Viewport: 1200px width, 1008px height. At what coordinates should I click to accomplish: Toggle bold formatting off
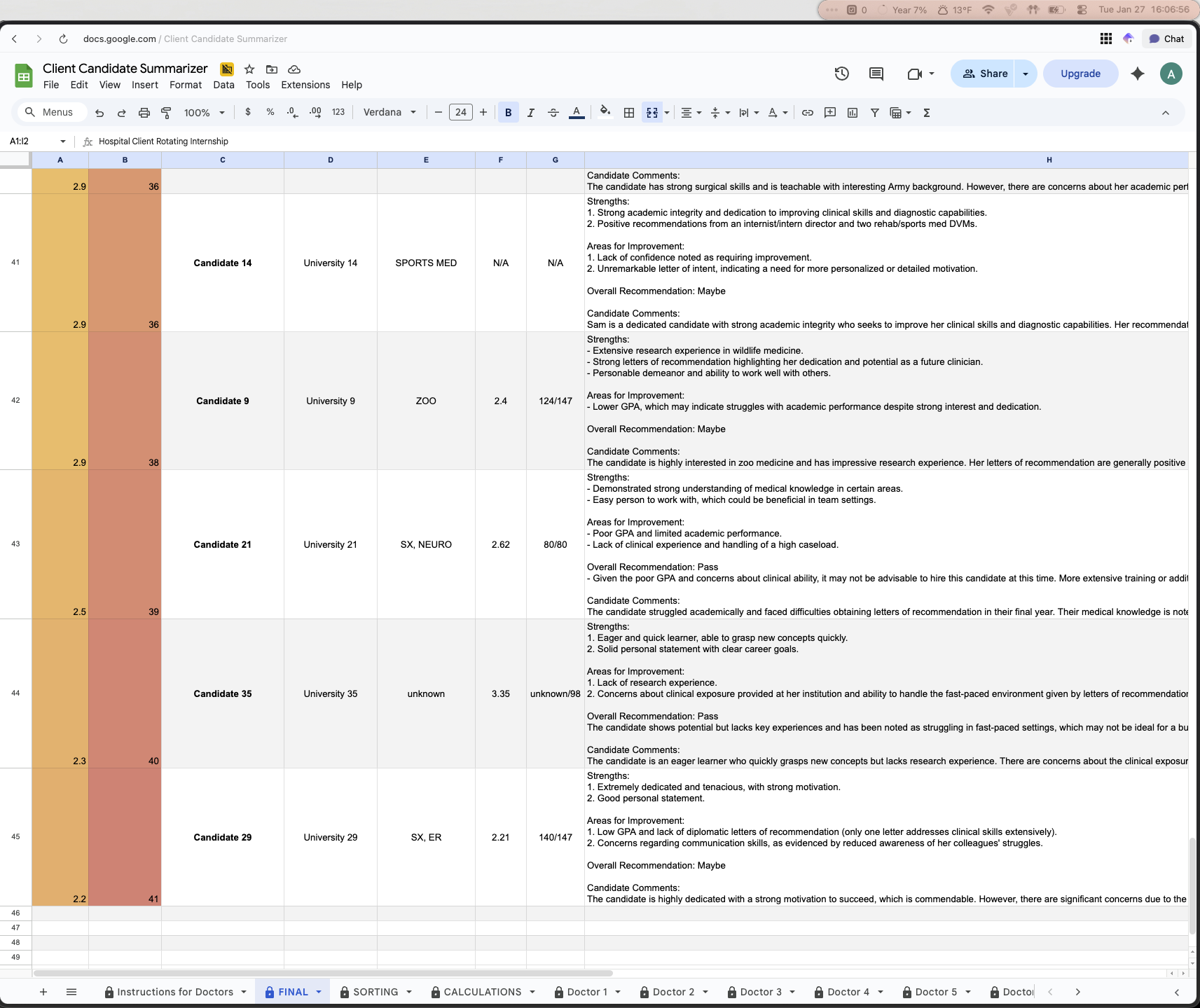pyautogui.click(x=507, y=112)
